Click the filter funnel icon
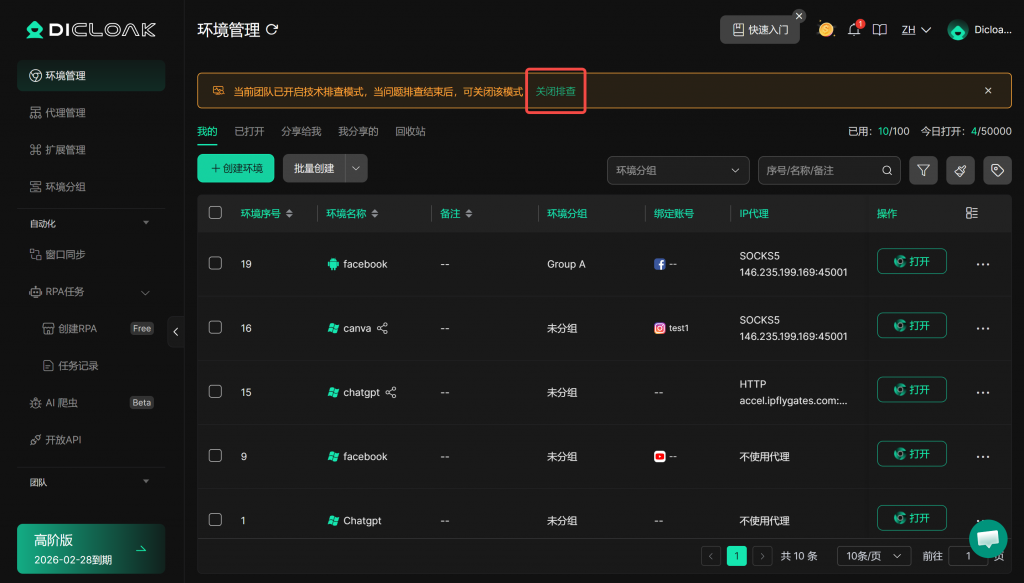 (x=923, y=171)
